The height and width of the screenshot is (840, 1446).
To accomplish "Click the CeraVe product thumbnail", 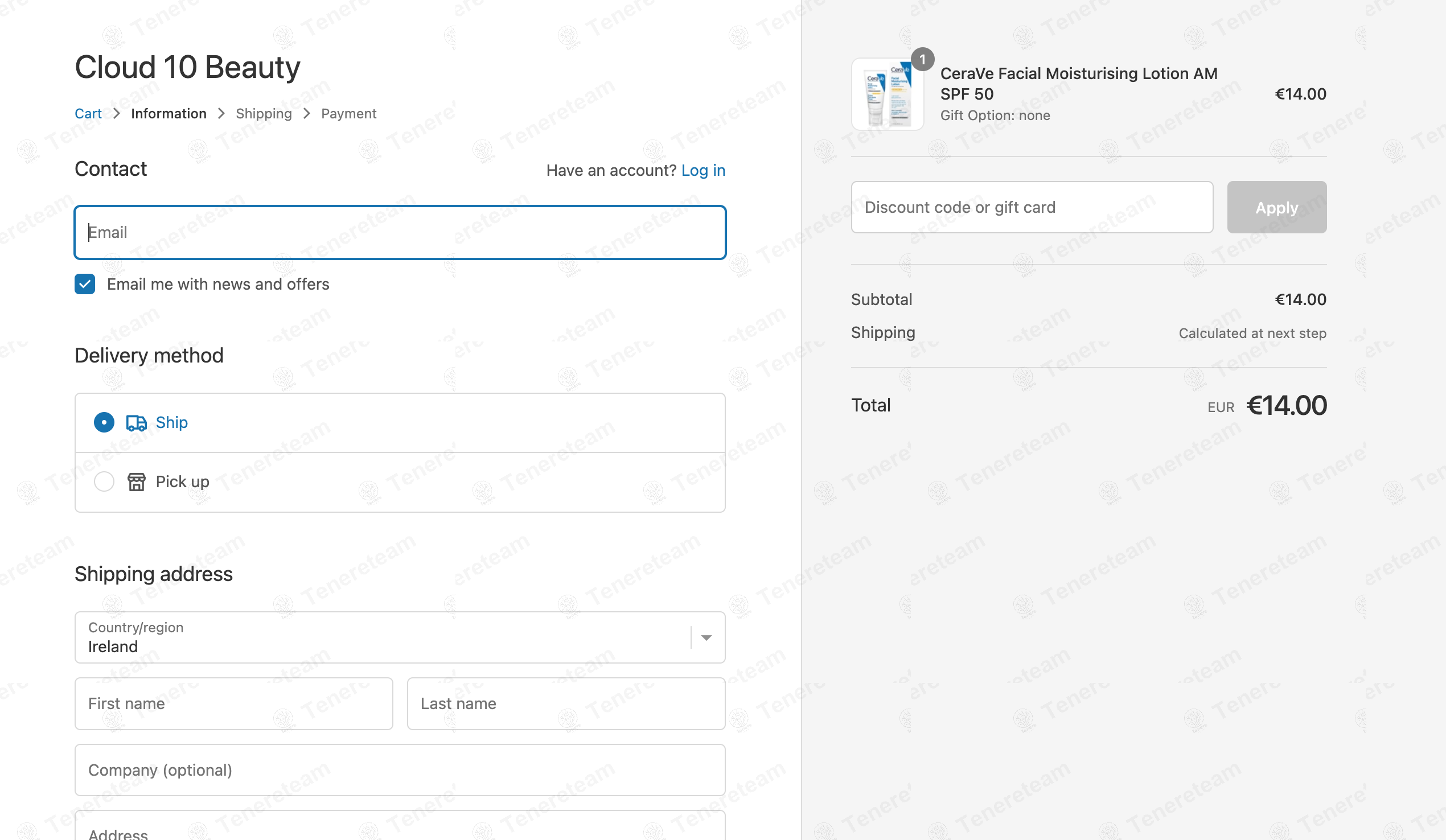I will [x=888, y=94].
